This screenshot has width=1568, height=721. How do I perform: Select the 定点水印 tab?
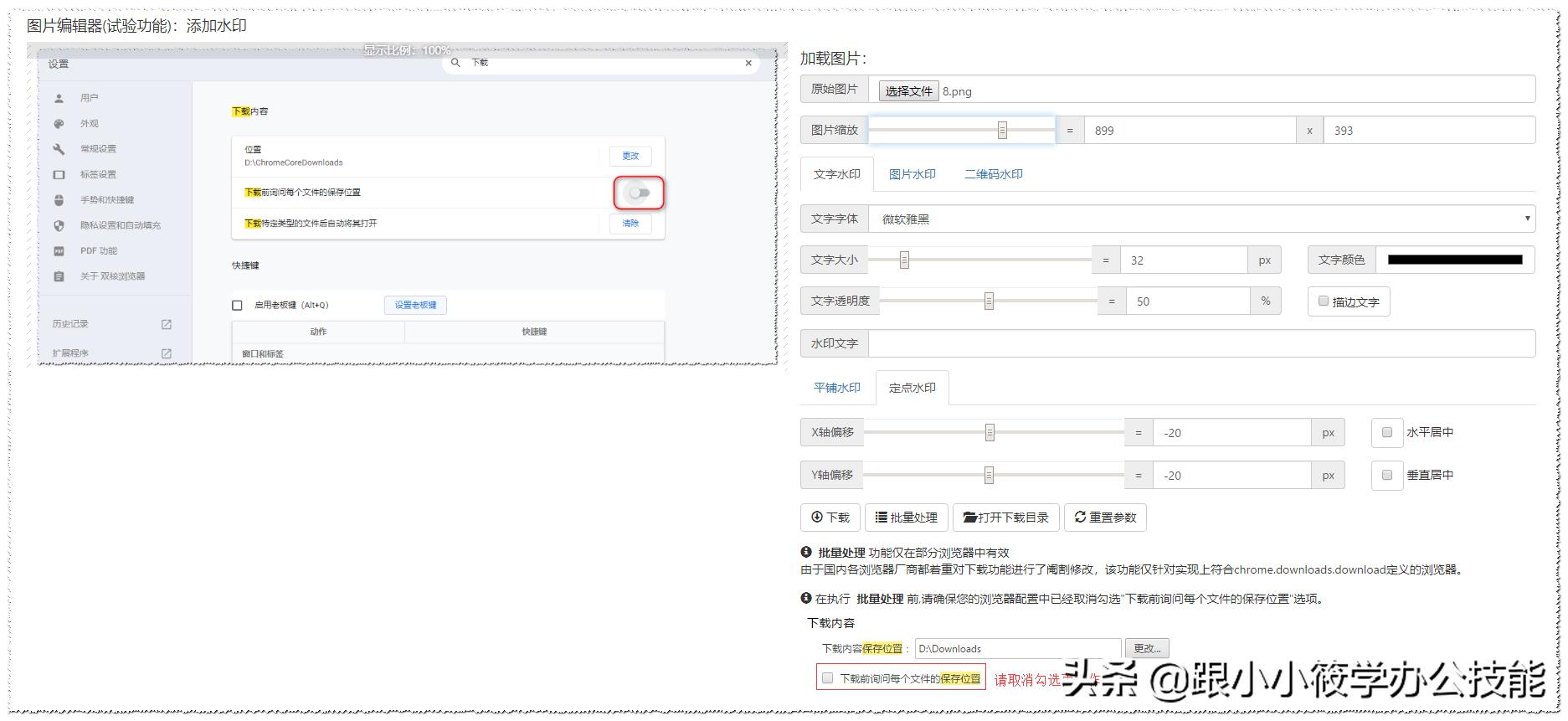click(912, 388)
